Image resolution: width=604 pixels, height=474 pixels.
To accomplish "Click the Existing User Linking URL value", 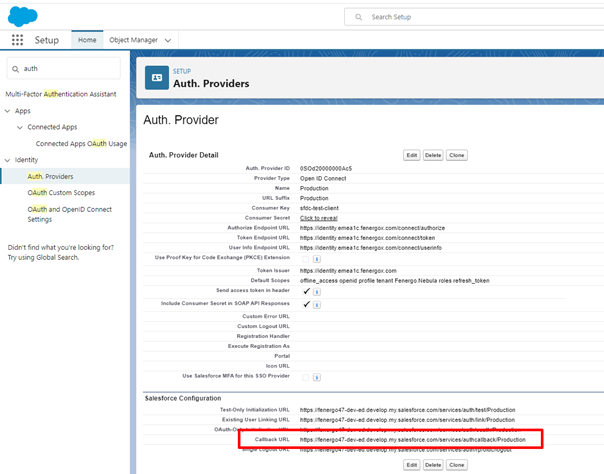I will coord(407,420).
